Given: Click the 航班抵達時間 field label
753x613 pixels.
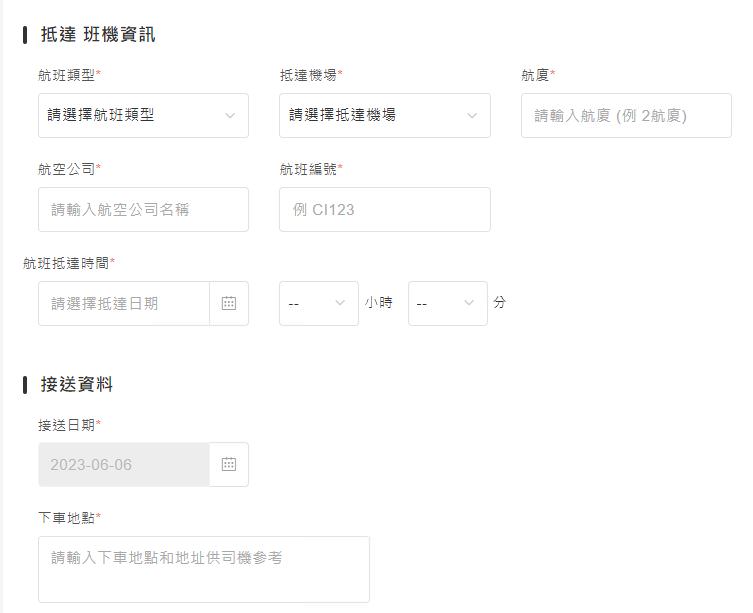Looking at the screenshot, I should [66, 263].
